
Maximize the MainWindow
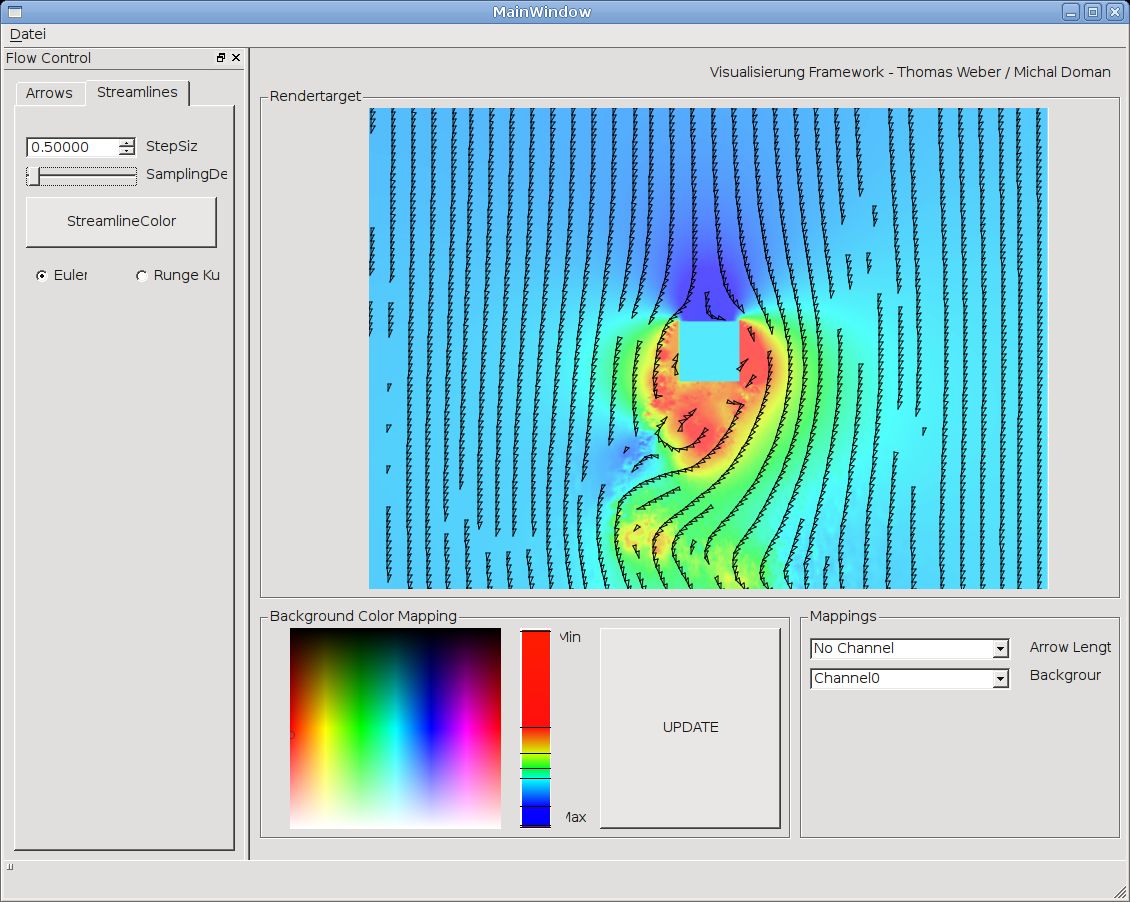pos(1093,12)
